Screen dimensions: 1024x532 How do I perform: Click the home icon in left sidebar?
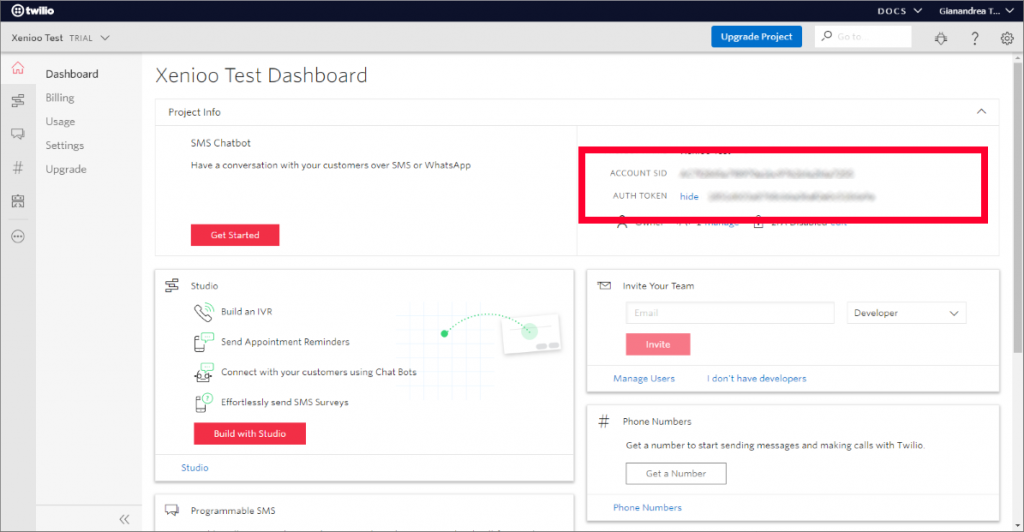point(17,69)
